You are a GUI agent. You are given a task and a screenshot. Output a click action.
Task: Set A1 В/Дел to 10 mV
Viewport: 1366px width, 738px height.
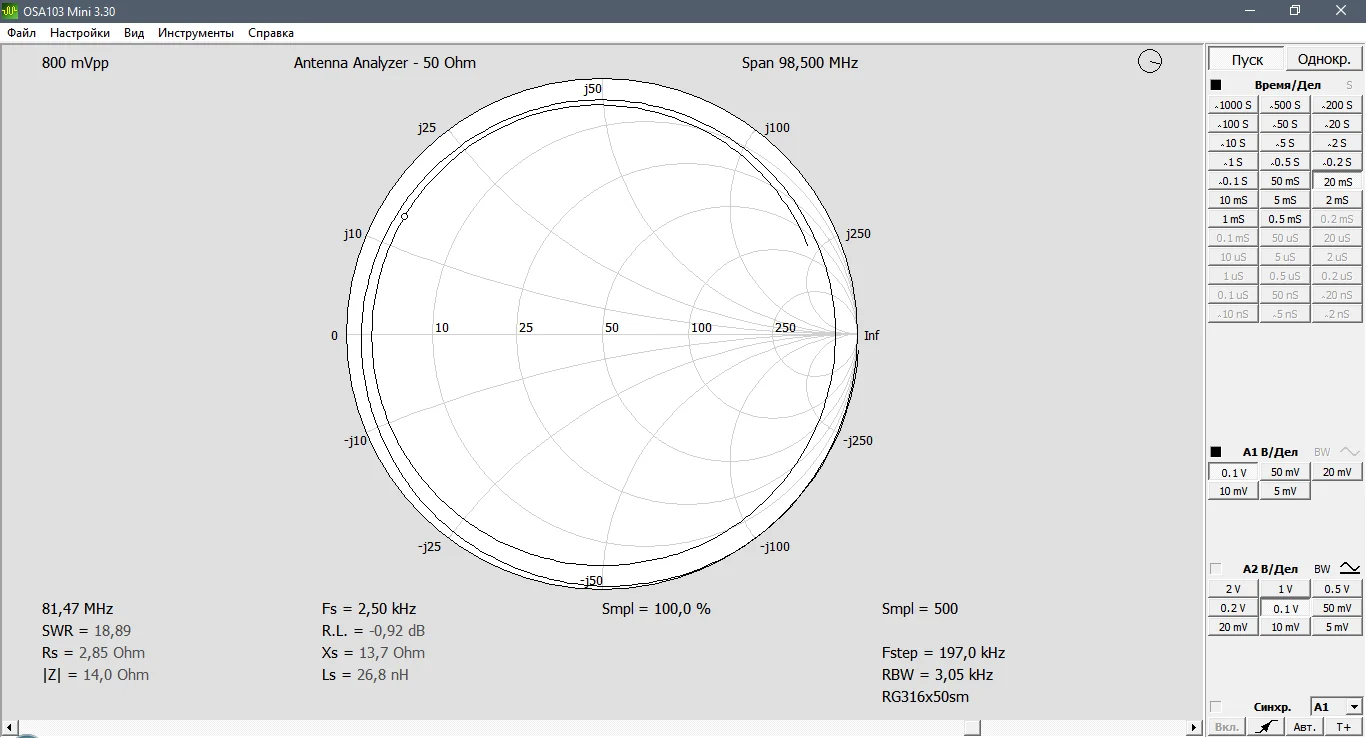click(1233, 491)
